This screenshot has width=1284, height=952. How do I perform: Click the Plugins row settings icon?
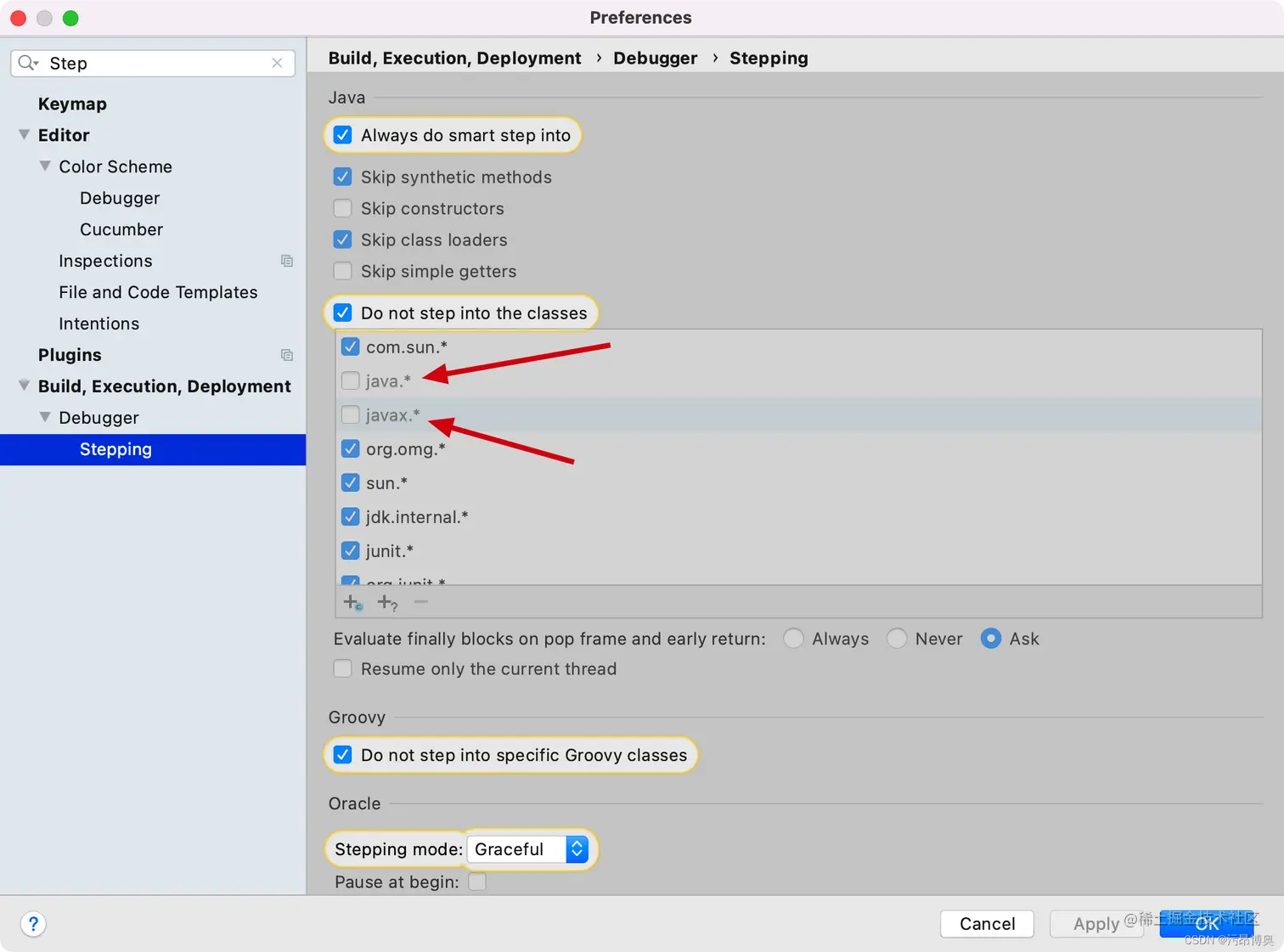(x=287, y=355)
